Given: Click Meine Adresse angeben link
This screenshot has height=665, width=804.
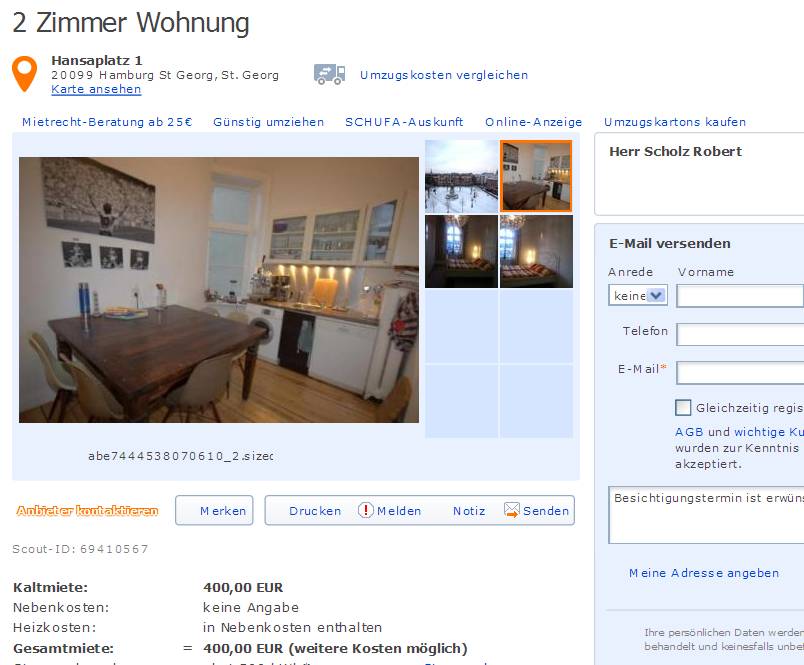Looking at the screenshot, I should point(704,573).
